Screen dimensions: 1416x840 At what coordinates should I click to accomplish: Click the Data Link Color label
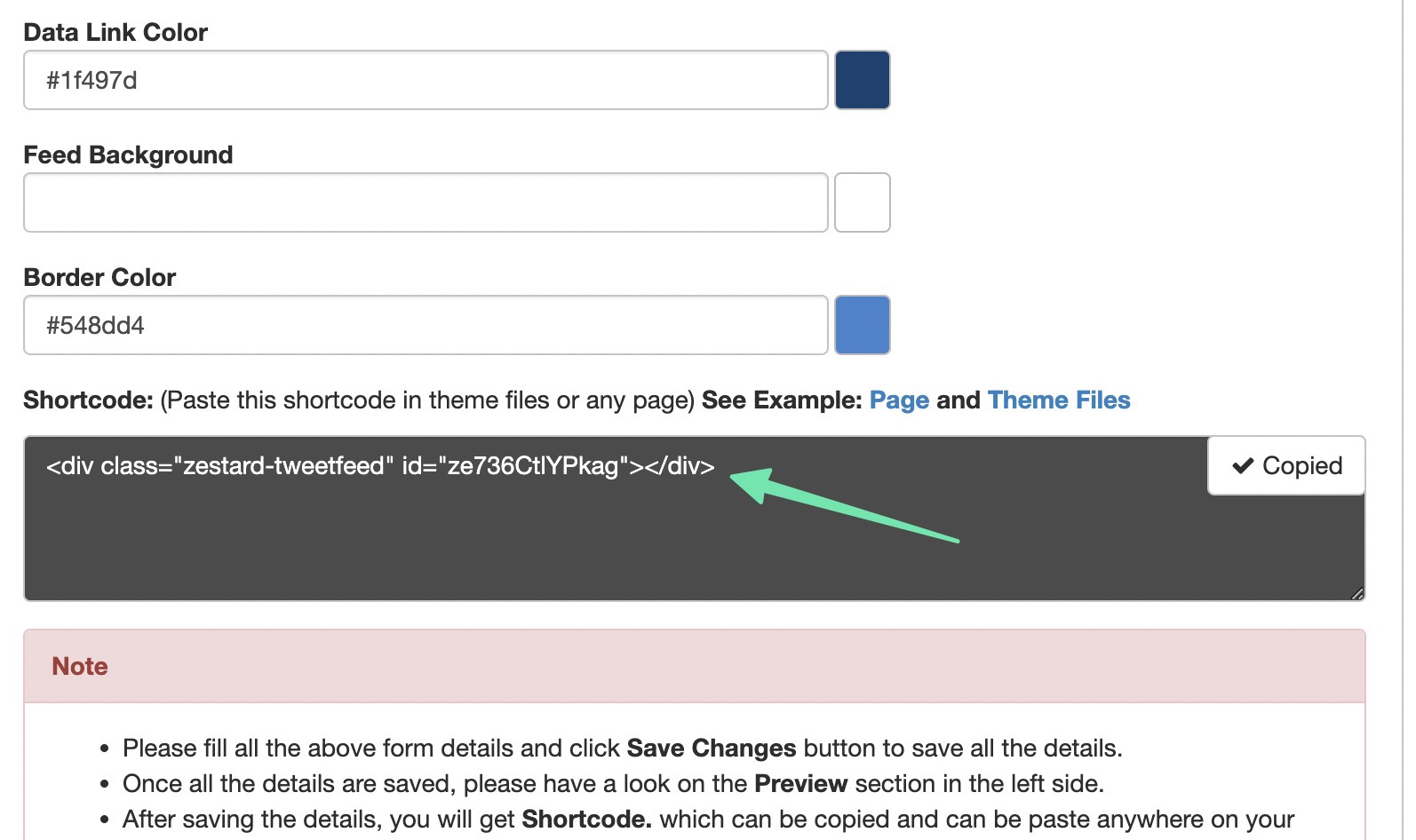115,33
